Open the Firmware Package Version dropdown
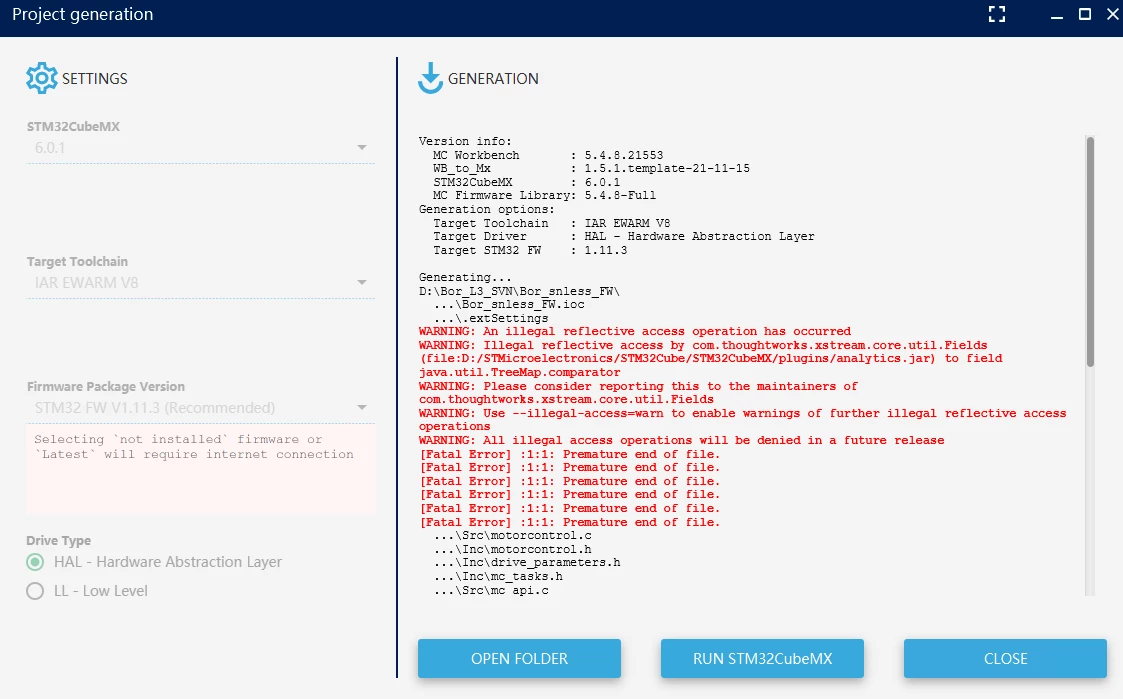The height and width of the screenshot is (699, 1123). coord(201,408)
